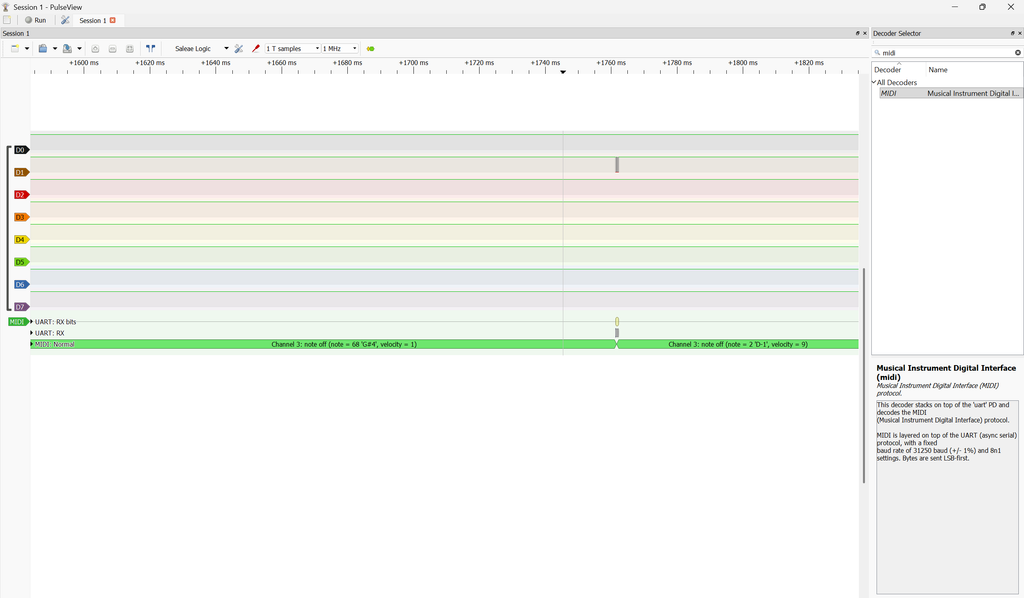1024x598 pixels.
Task: Expand the save options dropdown arrow
Action: coord(80,48)
